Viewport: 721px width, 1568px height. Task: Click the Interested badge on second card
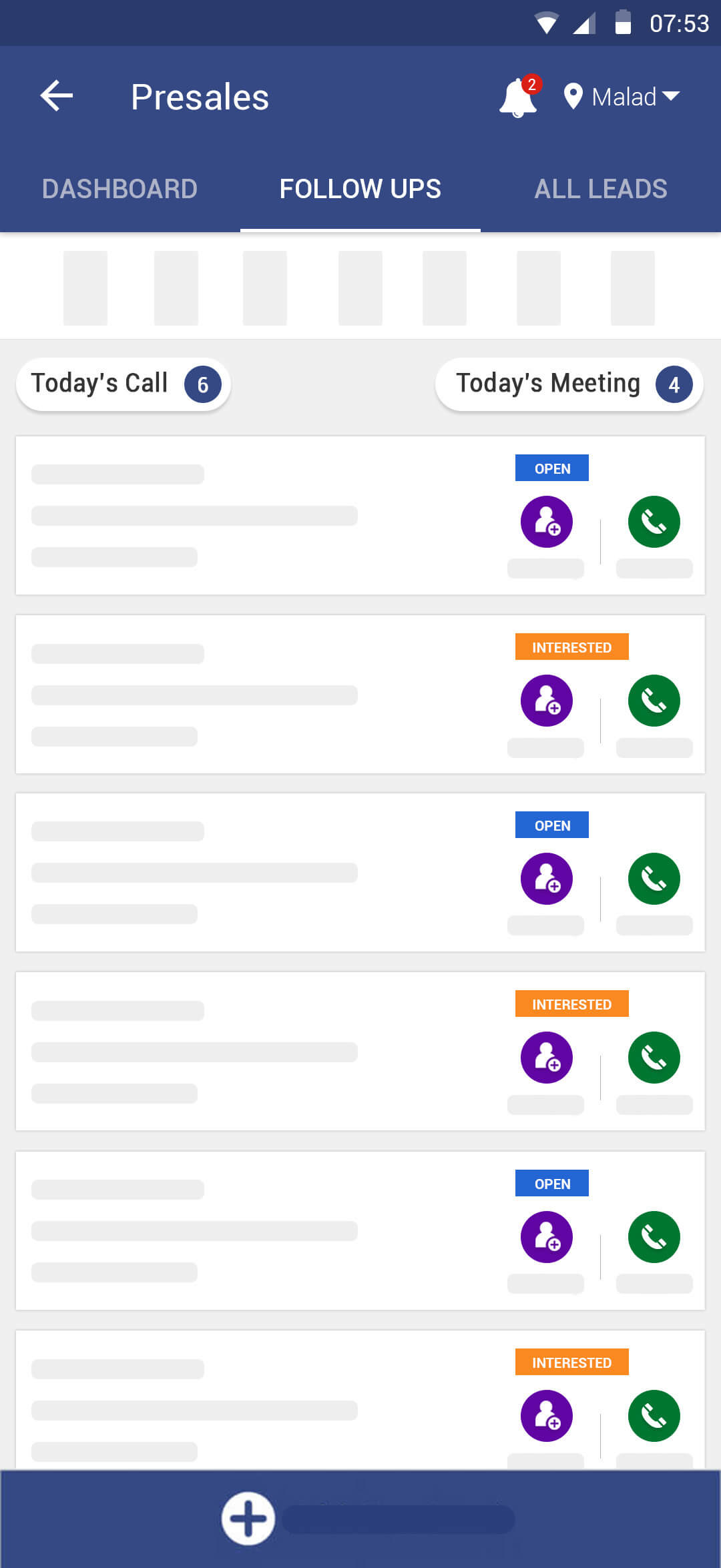pos(571,647)
